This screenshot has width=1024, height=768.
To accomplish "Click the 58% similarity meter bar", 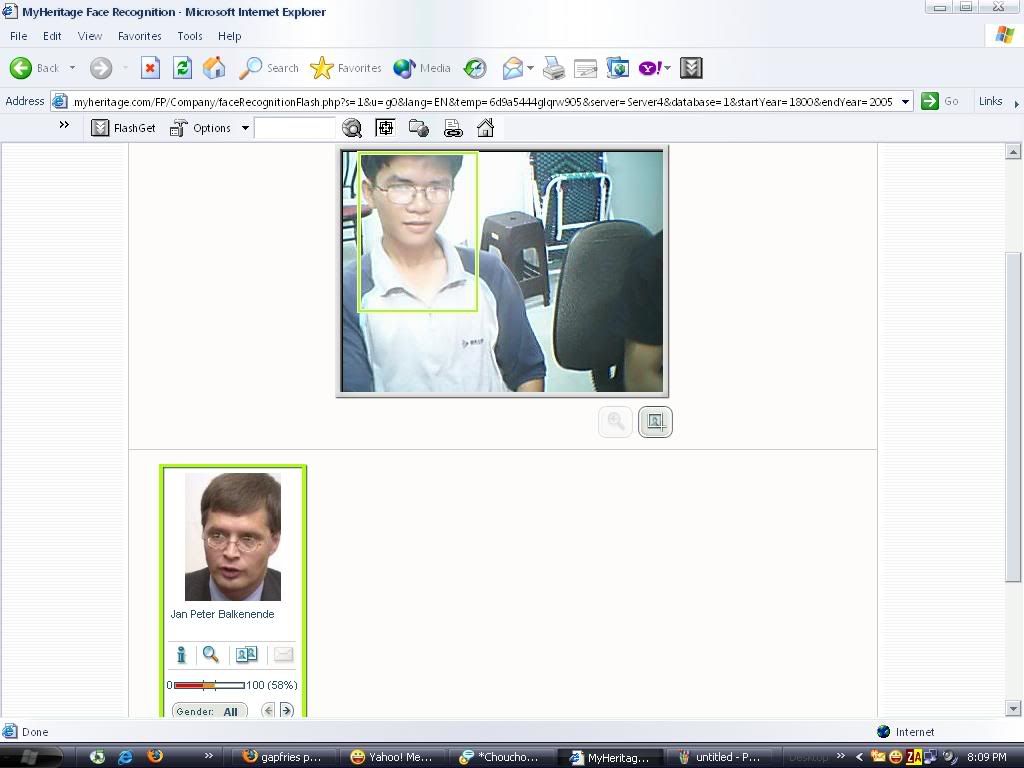I will pyautogui.click(x=209, y=685).
